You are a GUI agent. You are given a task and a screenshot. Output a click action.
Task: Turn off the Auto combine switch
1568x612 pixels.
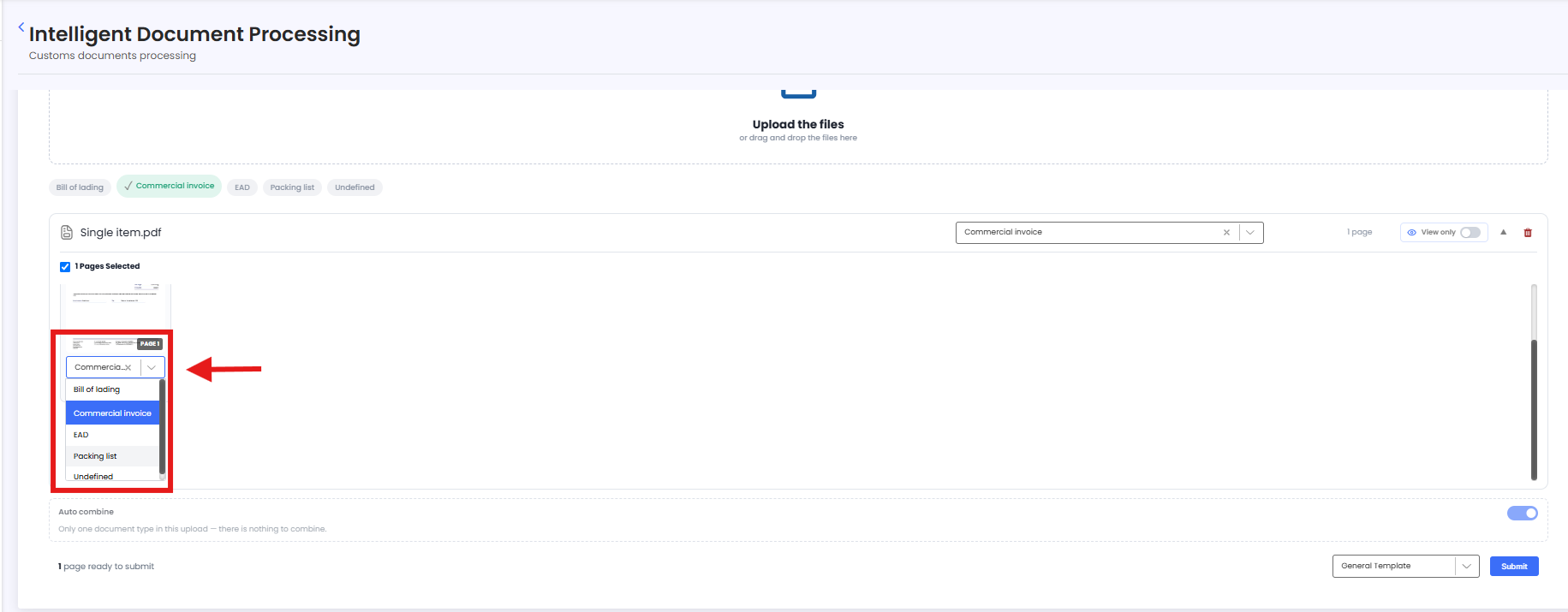click(x=1522, y=513)
